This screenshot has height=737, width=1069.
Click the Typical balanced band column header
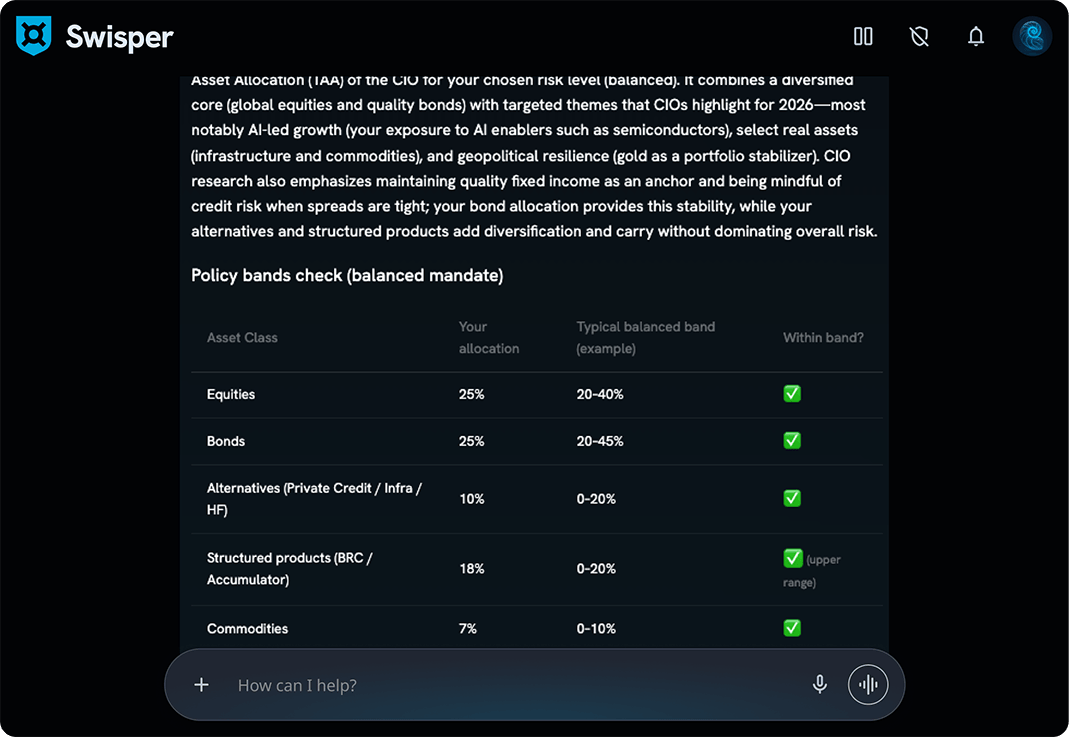pyautogui.click(x=645, y=337)
